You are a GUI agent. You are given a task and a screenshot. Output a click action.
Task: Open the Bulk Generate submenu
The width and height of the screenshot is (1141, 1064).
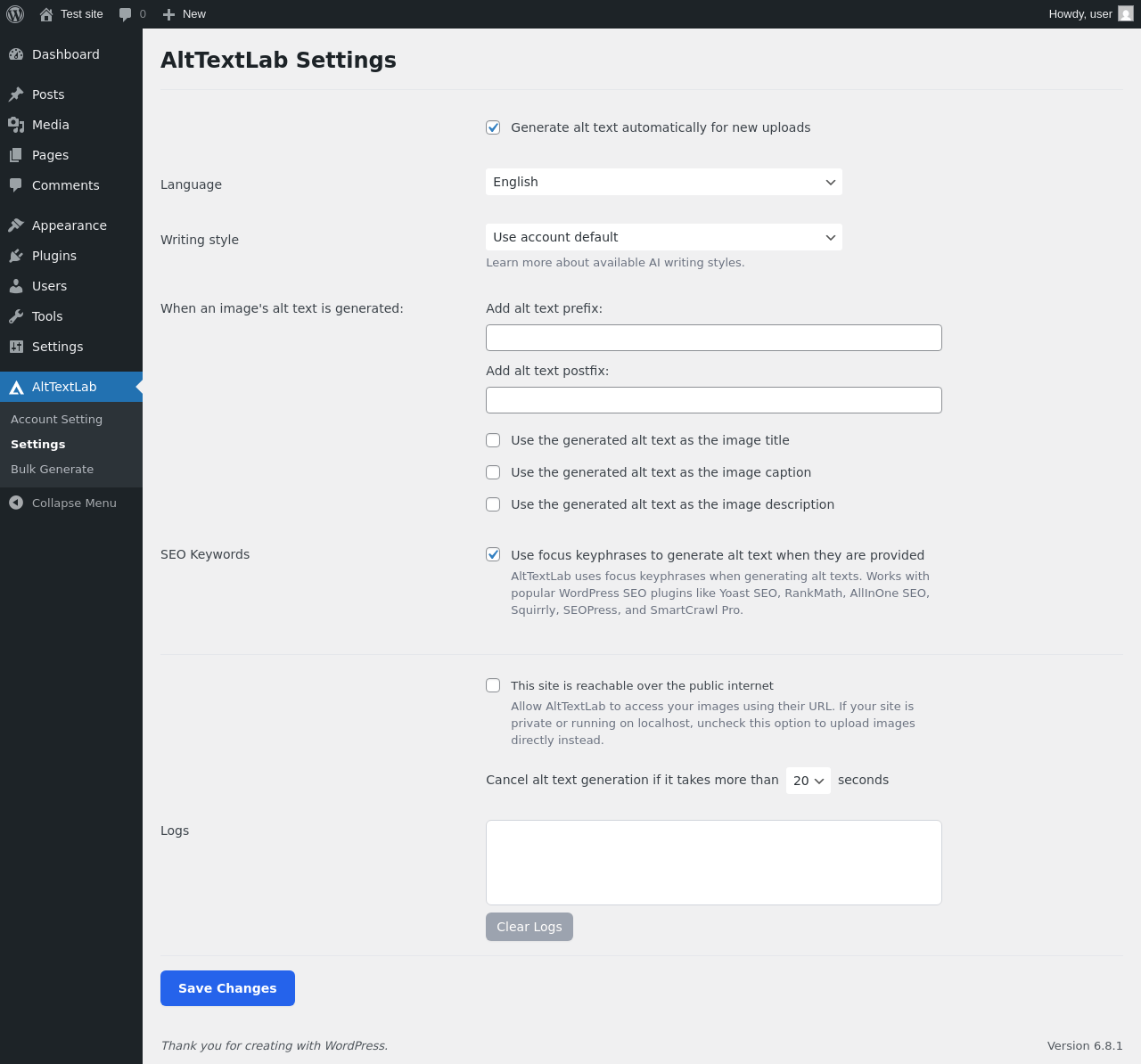pos(53,469)
